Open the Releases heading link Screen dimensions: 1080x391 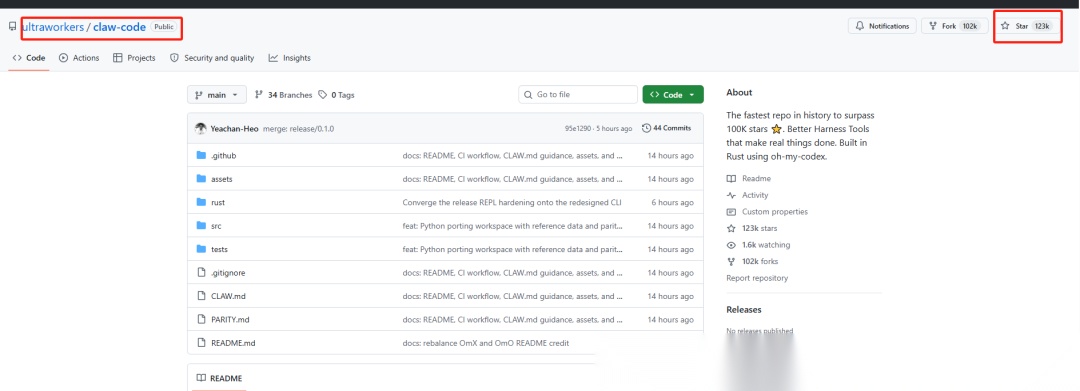(744, 310)
